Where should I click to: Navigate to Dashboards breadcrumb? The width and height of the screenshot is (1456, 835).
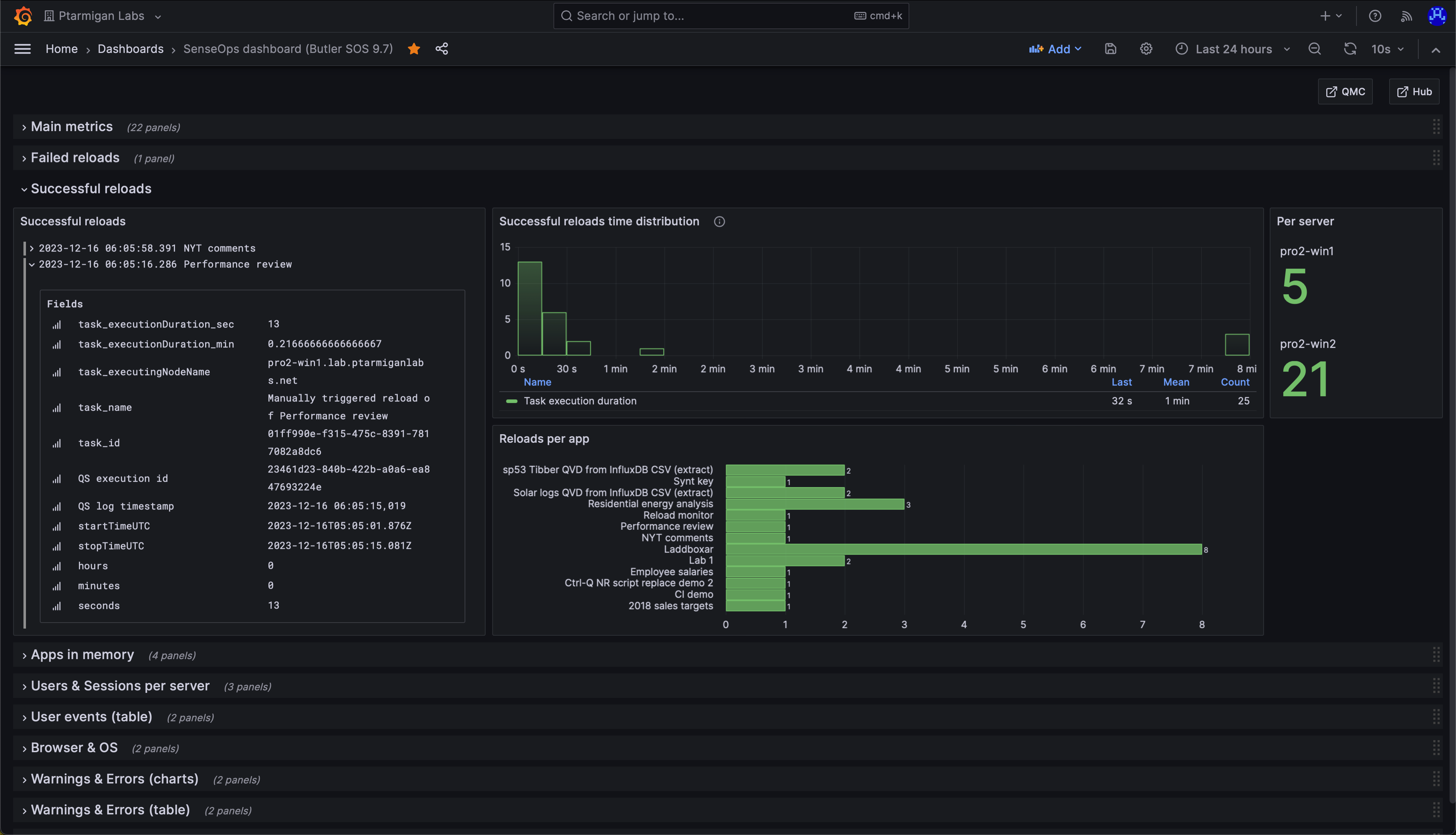(x=130, y=49)
